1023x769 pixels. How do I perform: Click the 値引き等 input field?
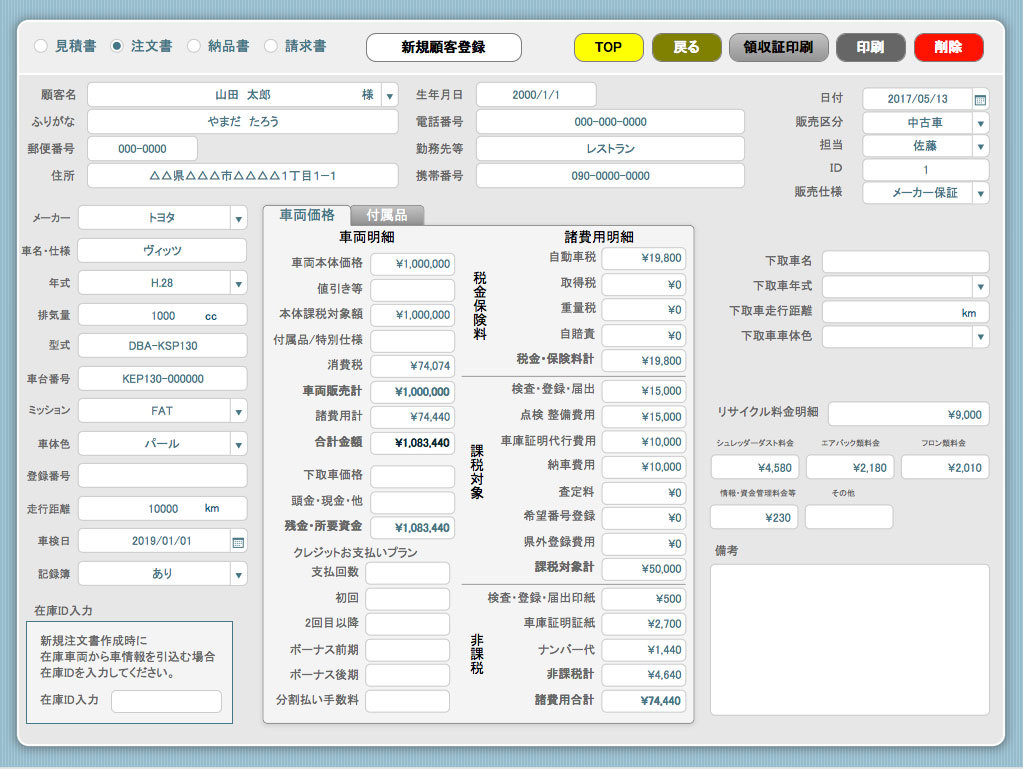pyautogui.click(x=412, y=290)
